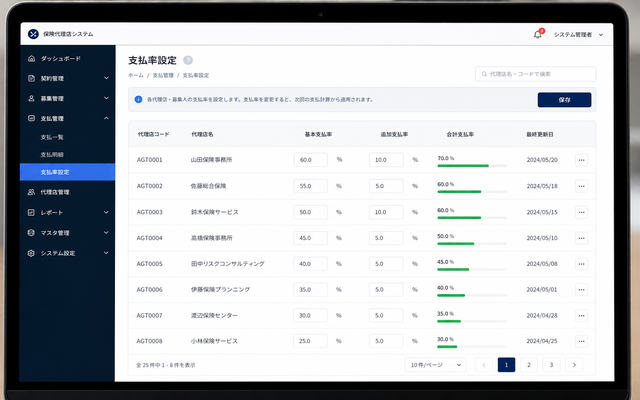Open notifications bell icon
The width and height of the screenshot is (640, 400).
538,35
